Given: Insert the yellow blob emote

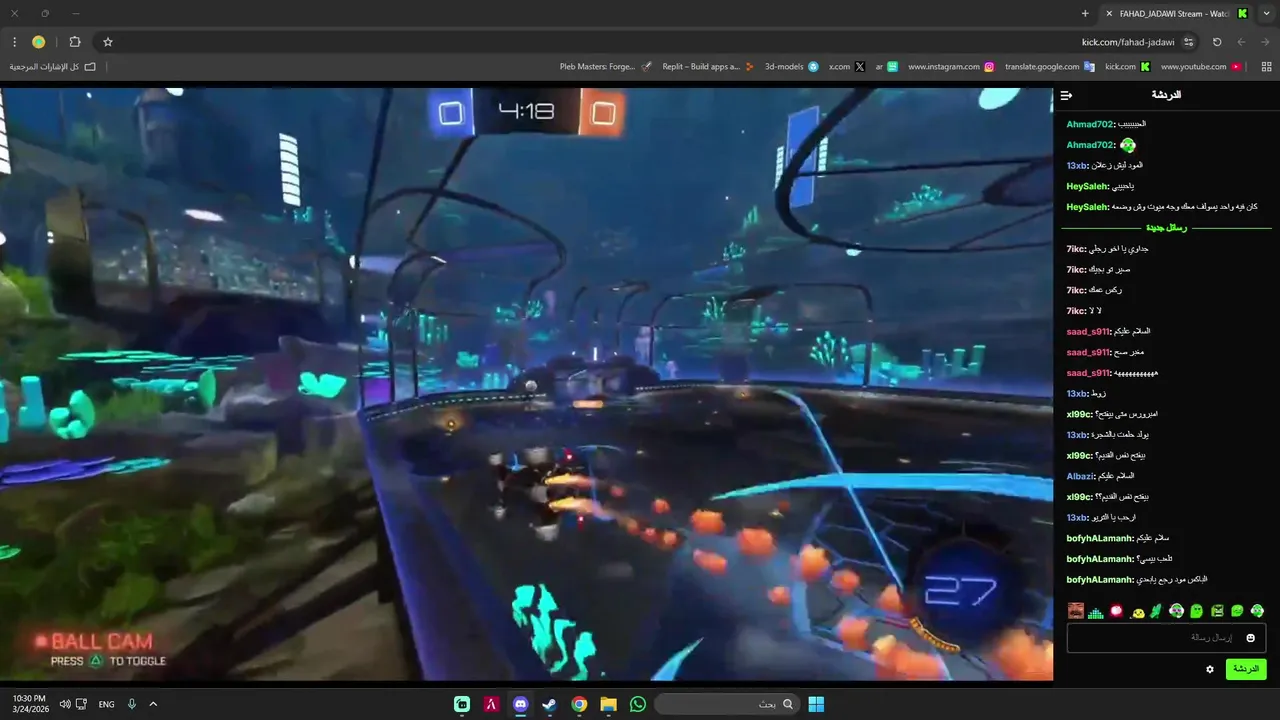Looking at the screenshot, I should click(x=1137, y=611).
